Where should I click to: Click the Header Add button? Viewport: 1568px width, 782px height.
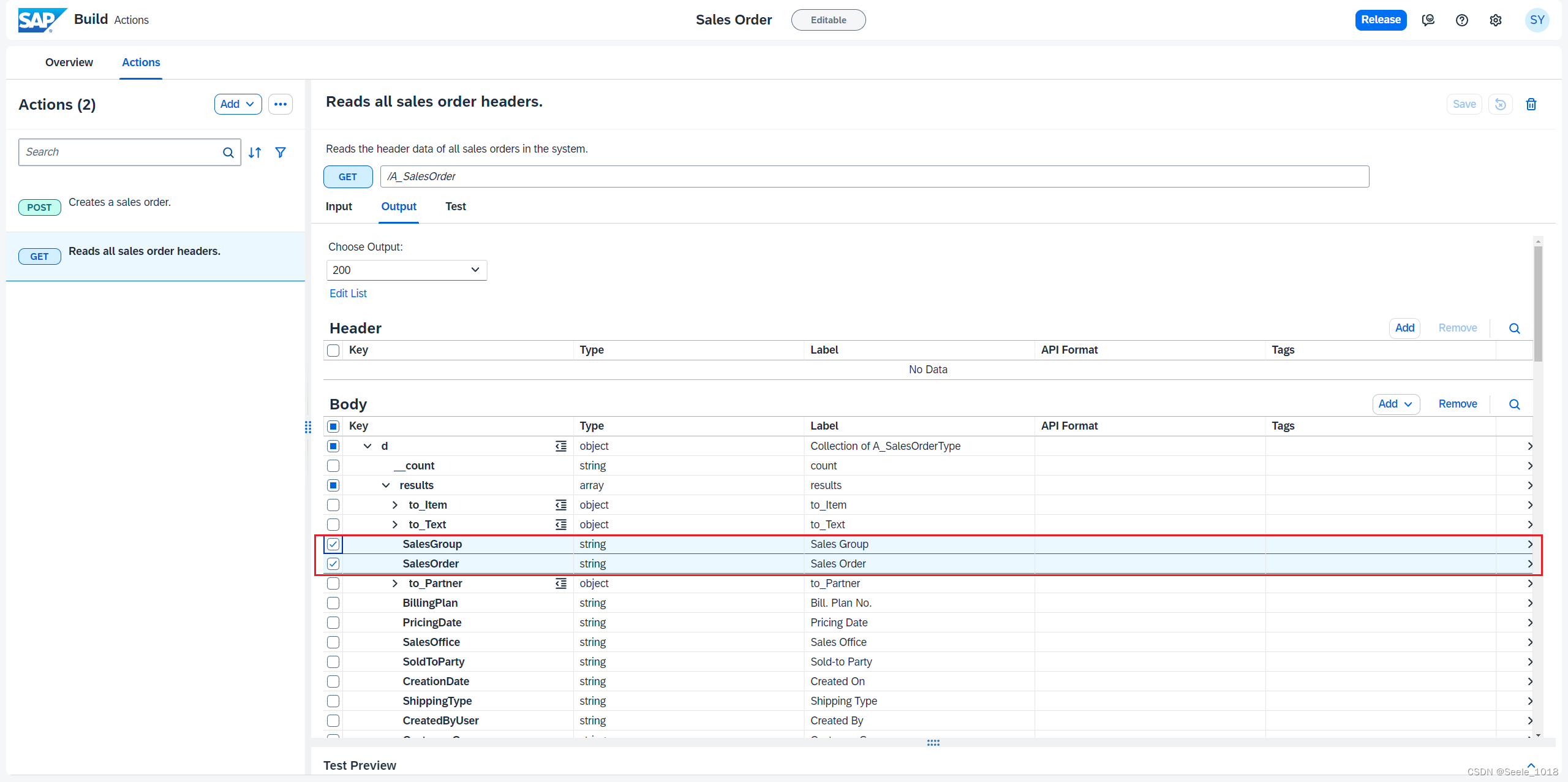[1404, 328]
